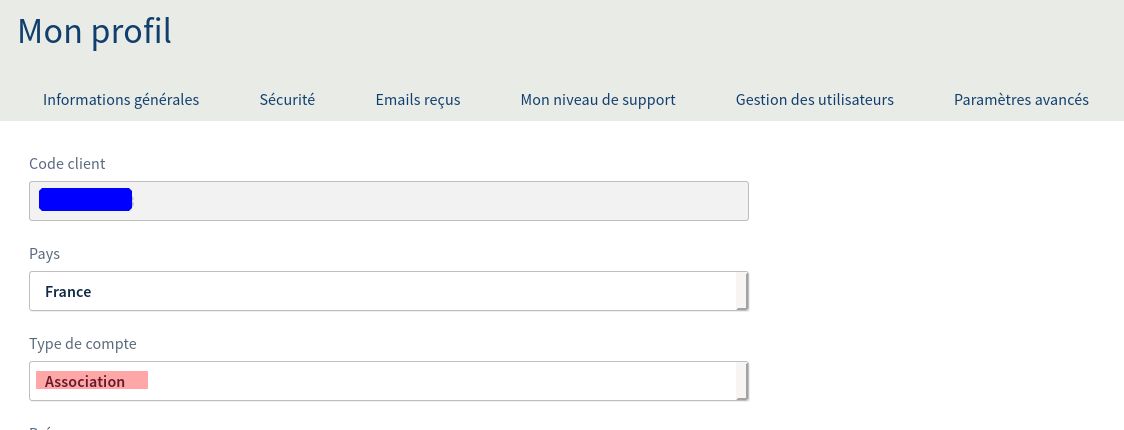Open the Gestion des utilisateurs tab
The height and width of the screenshot is (430, 1124).
tap(814, 100)
